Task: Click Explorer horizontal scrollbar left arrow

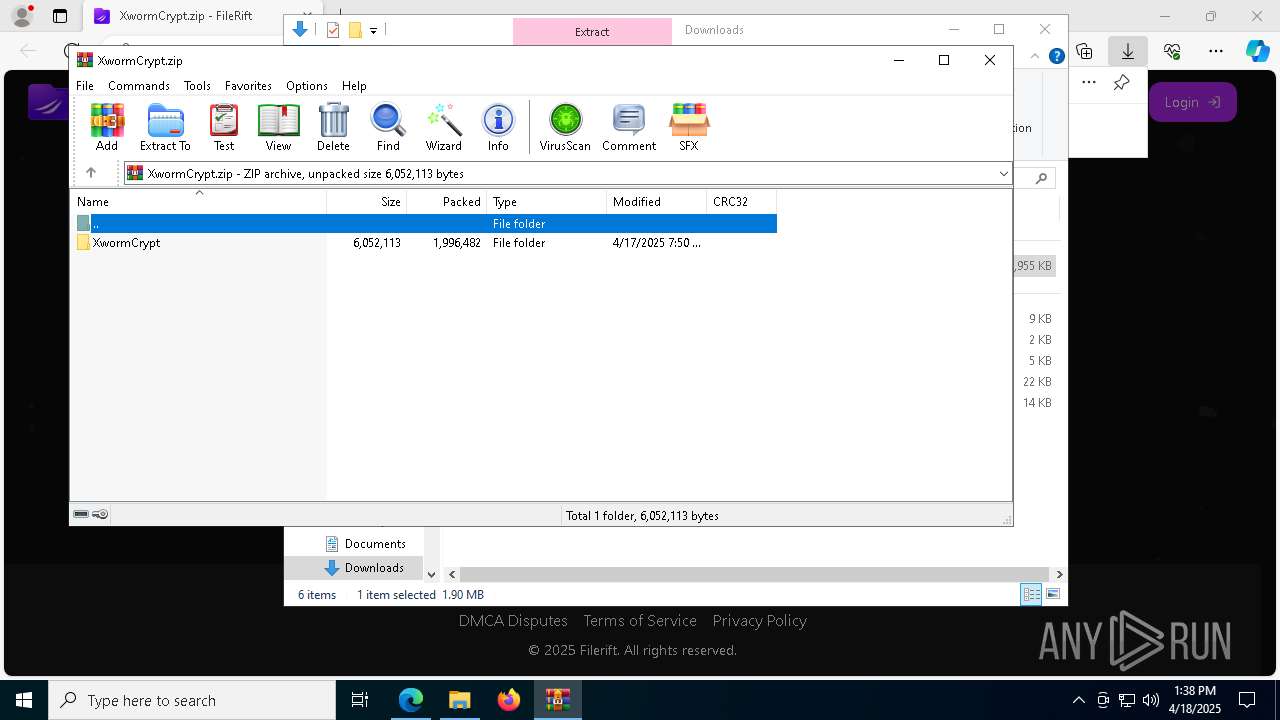Action: tap(452, 574)
